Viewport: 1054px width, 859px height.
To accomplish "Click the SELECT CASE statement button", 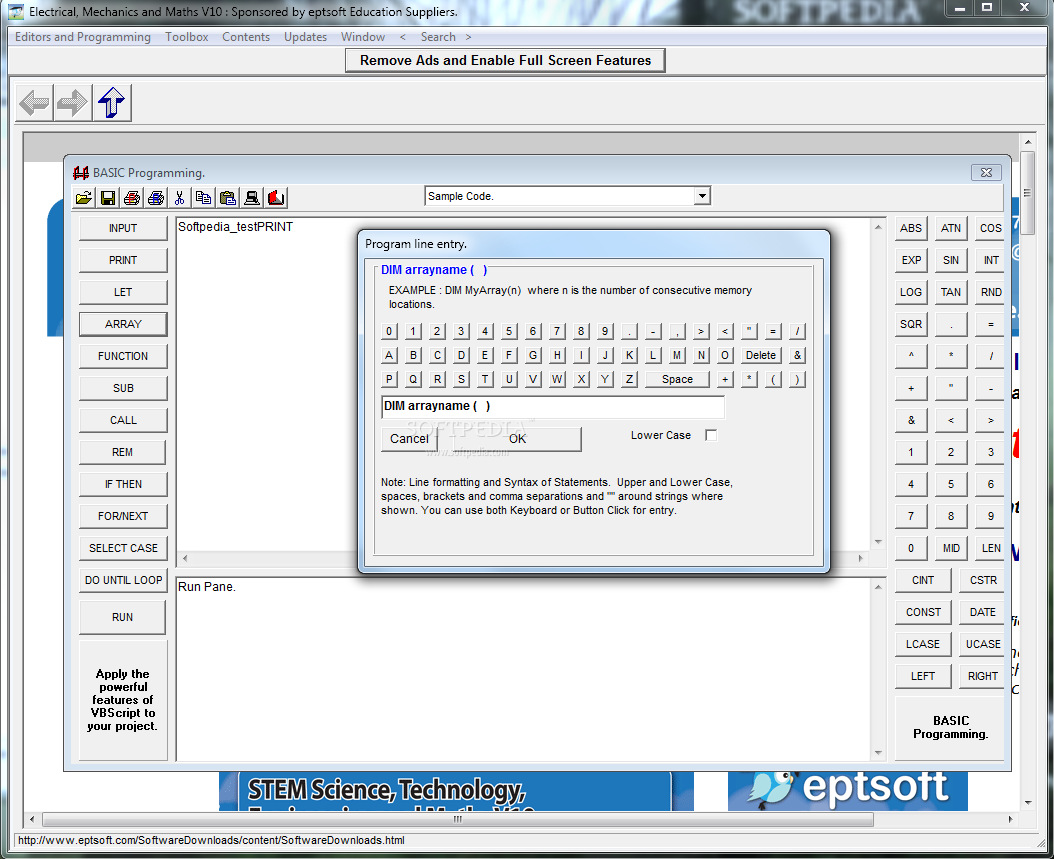I will 123,548.
